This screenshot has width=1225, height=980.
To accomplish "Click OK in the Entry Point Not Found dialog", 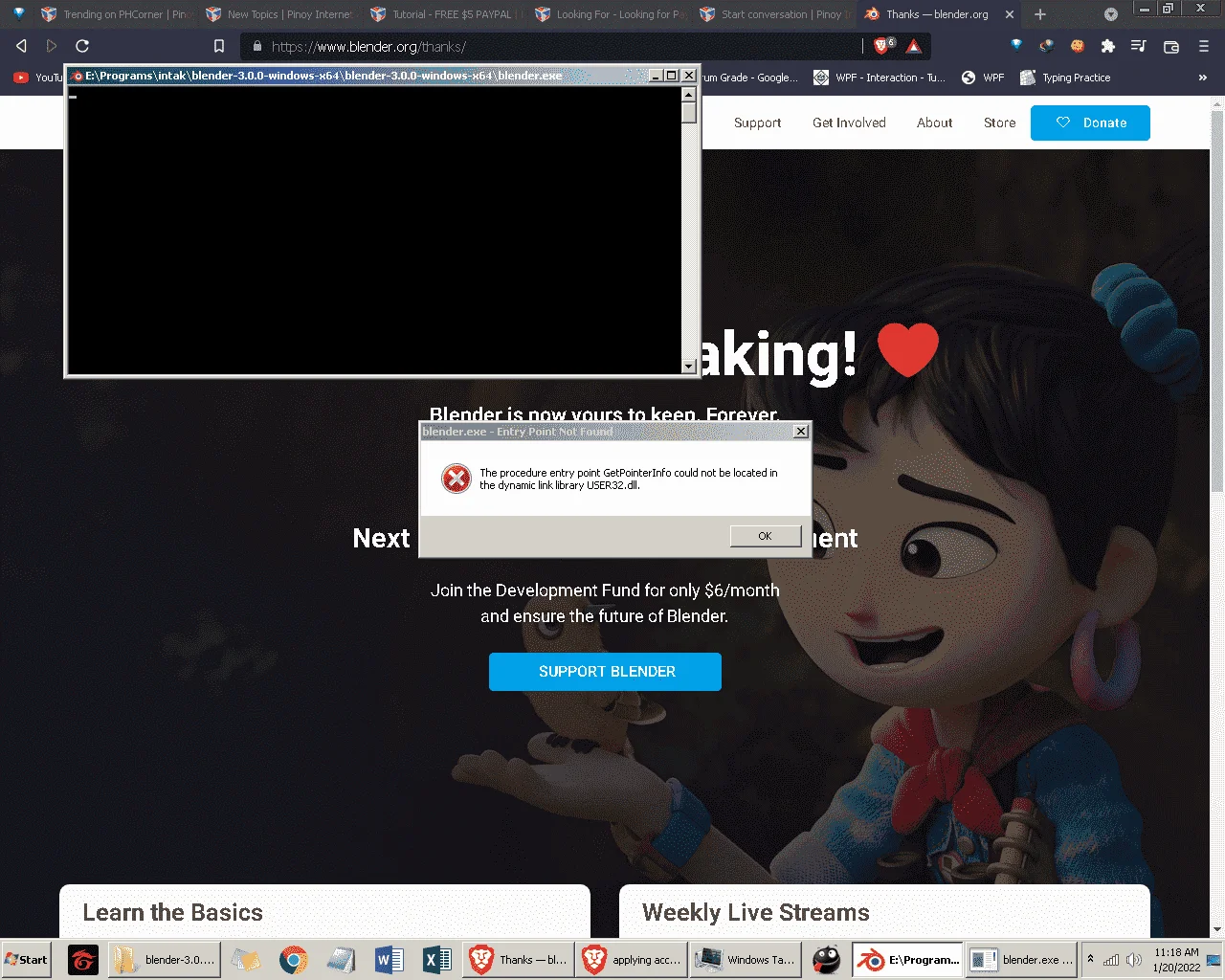I will [765, 536].
